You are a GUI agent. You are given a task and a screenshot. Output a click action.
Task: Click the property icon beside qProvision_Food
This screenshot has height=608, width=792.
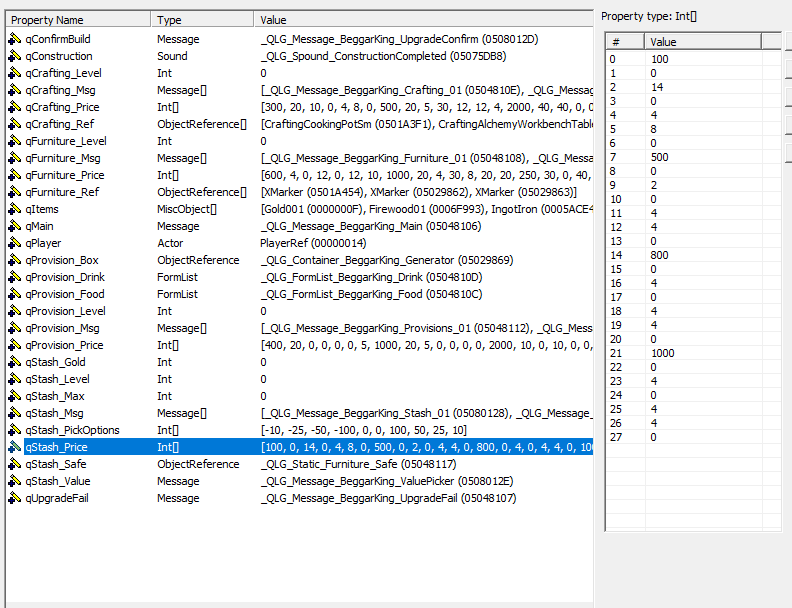(15, 294)
